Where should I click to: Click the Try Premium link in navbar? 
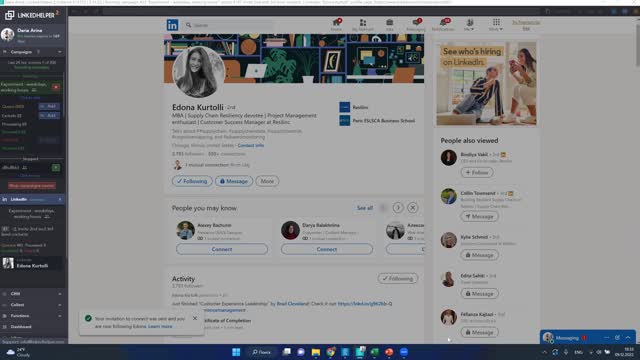526,25
